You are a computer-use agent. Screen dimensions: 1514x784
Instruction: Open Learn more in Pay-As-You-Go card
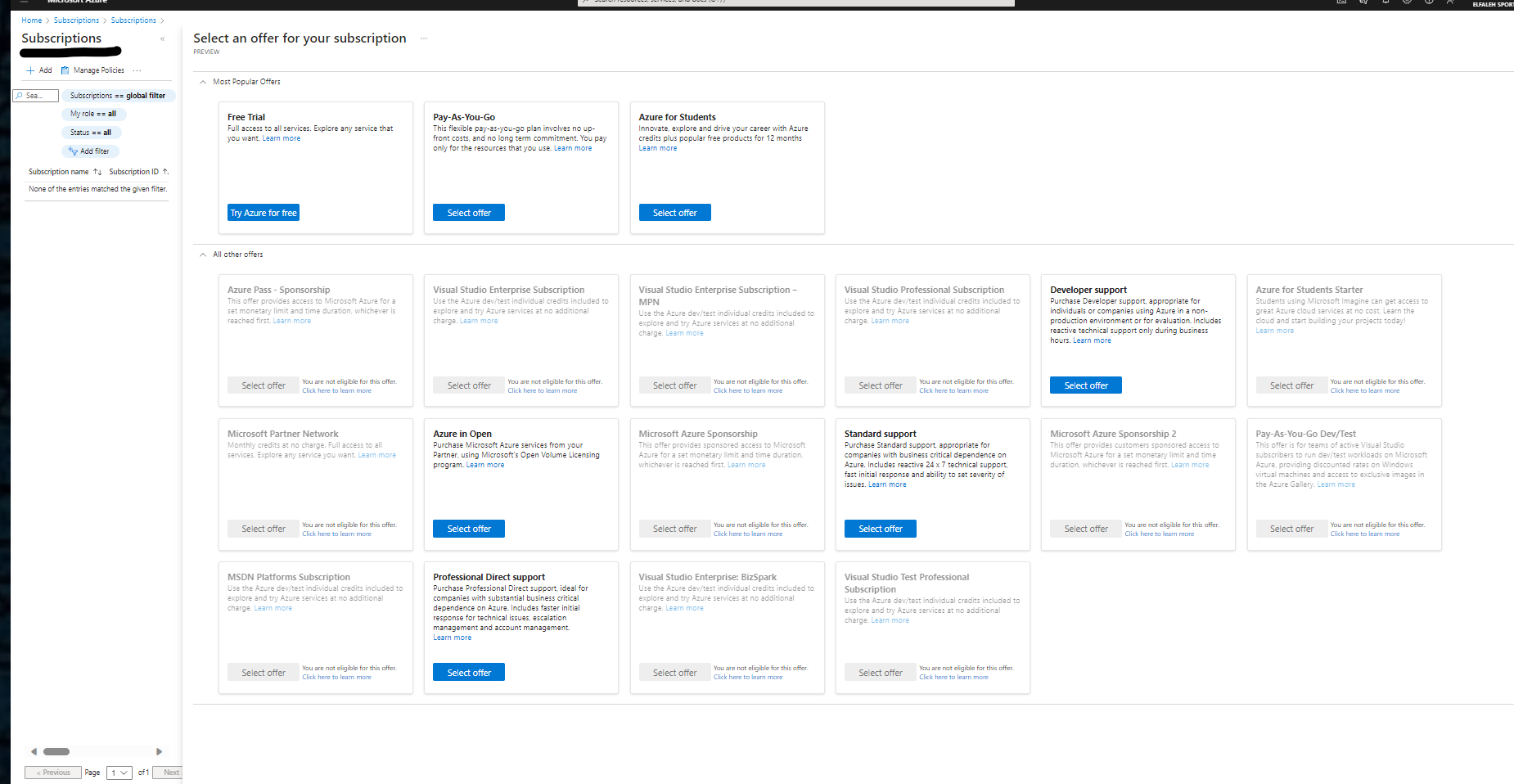(x=573, y=148)
